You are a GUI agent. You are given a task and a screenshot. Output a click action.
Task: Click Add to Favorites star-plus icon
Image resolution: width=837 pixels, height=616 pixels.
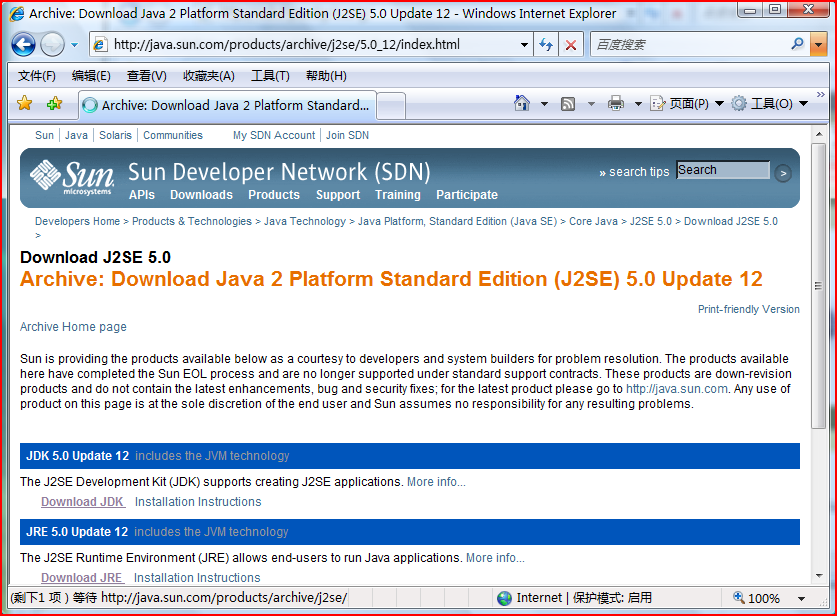point(54,103)
